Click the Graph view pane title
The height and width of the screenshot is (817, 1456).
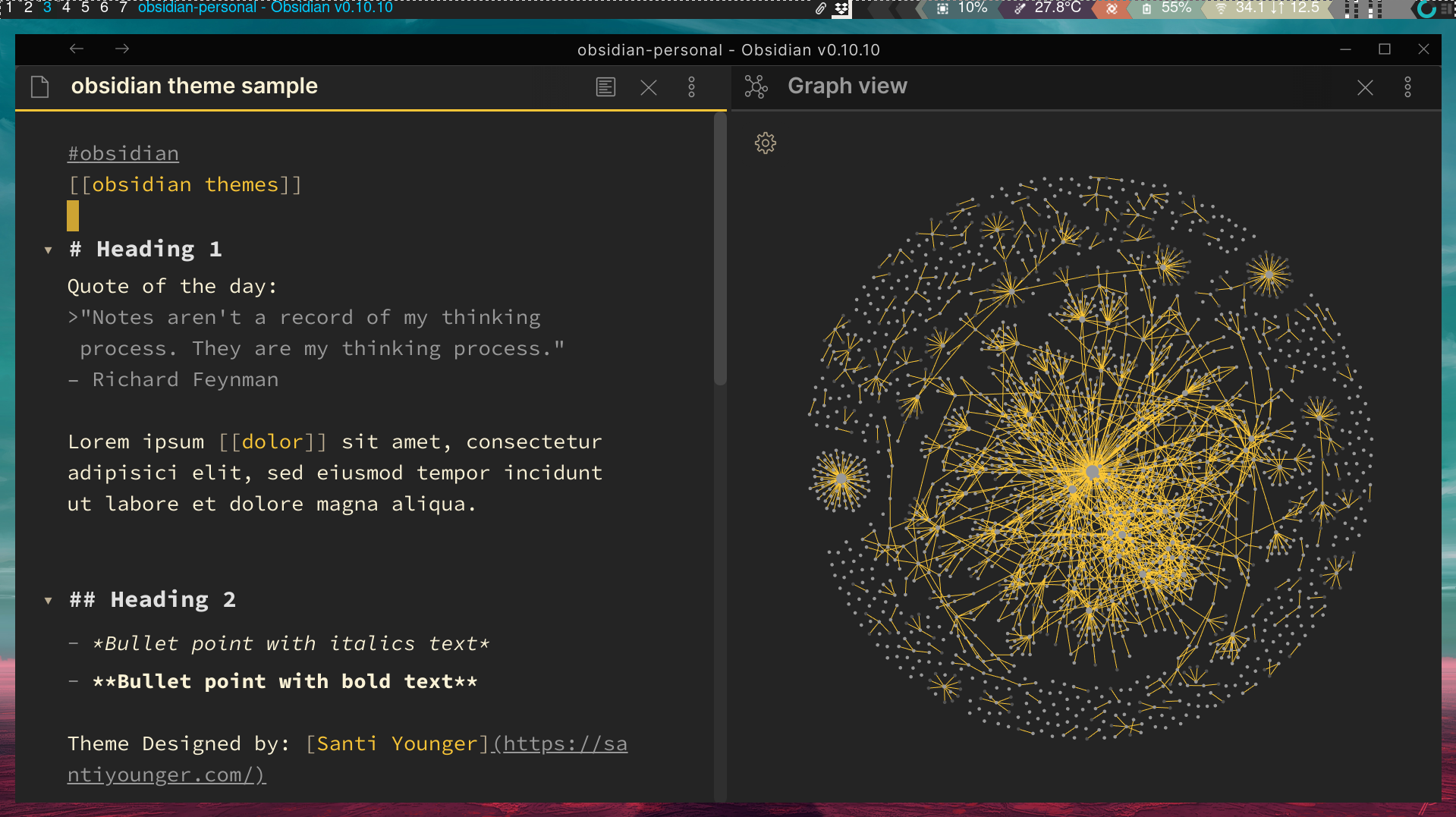point(847,86)
